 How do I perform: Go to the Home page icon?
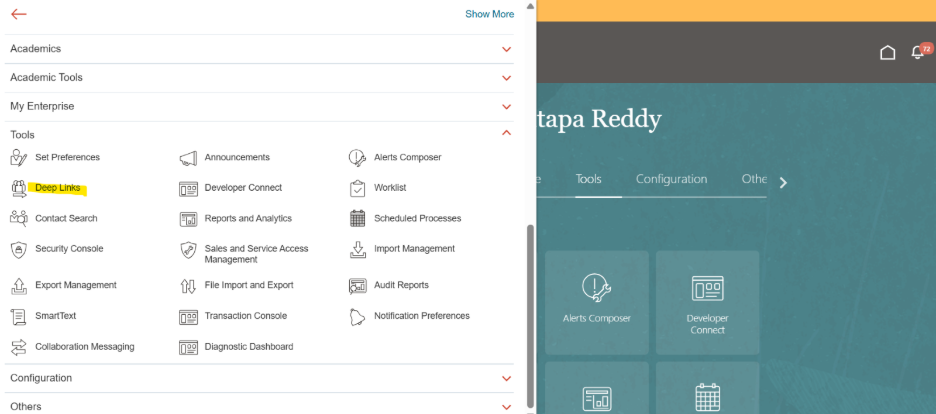tap(888, 52)
